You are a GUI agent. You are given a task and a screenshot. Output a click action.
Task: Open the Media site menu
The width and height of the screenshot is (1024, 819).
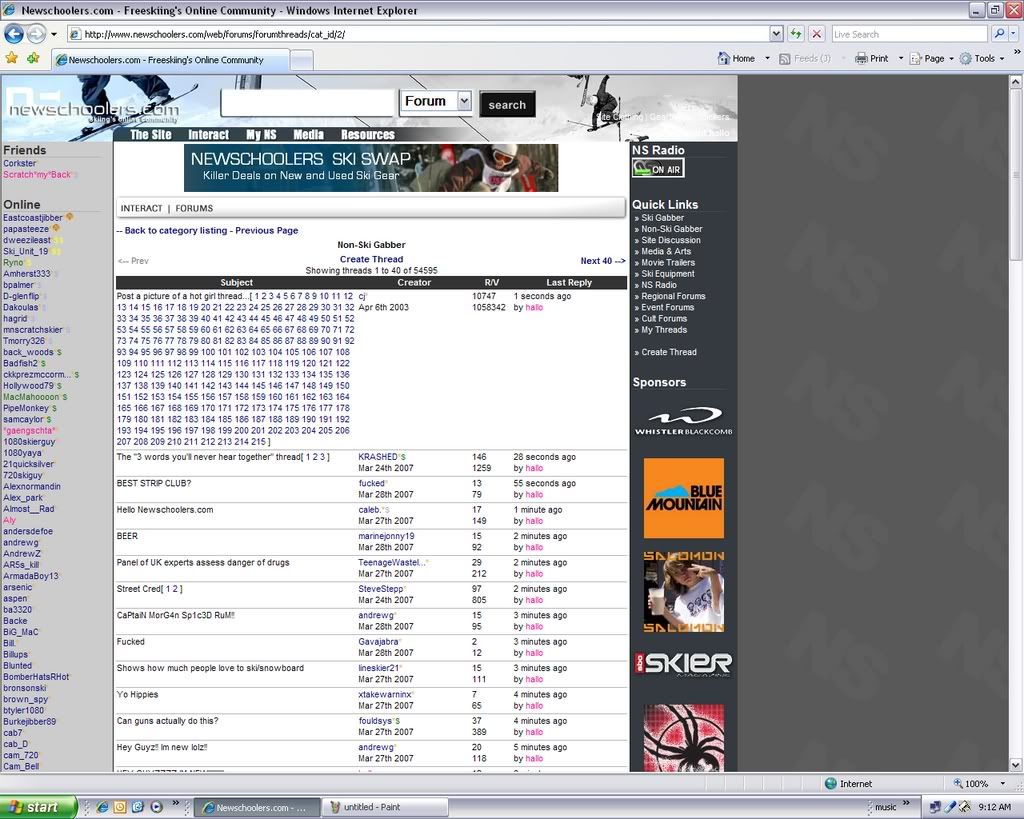pyautogui.click(x=308, y=135)
